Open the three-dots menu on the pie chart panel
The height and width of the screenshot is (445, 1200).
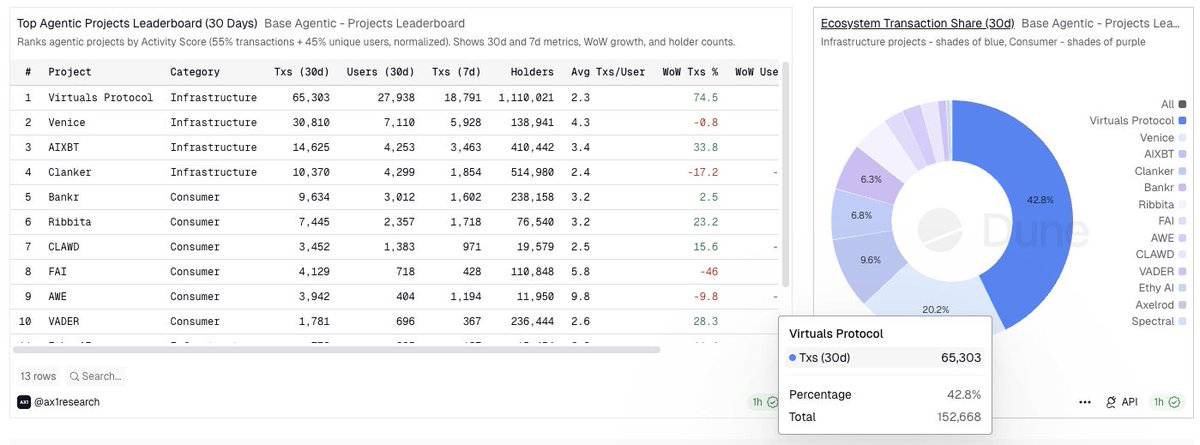point(1085,402)
